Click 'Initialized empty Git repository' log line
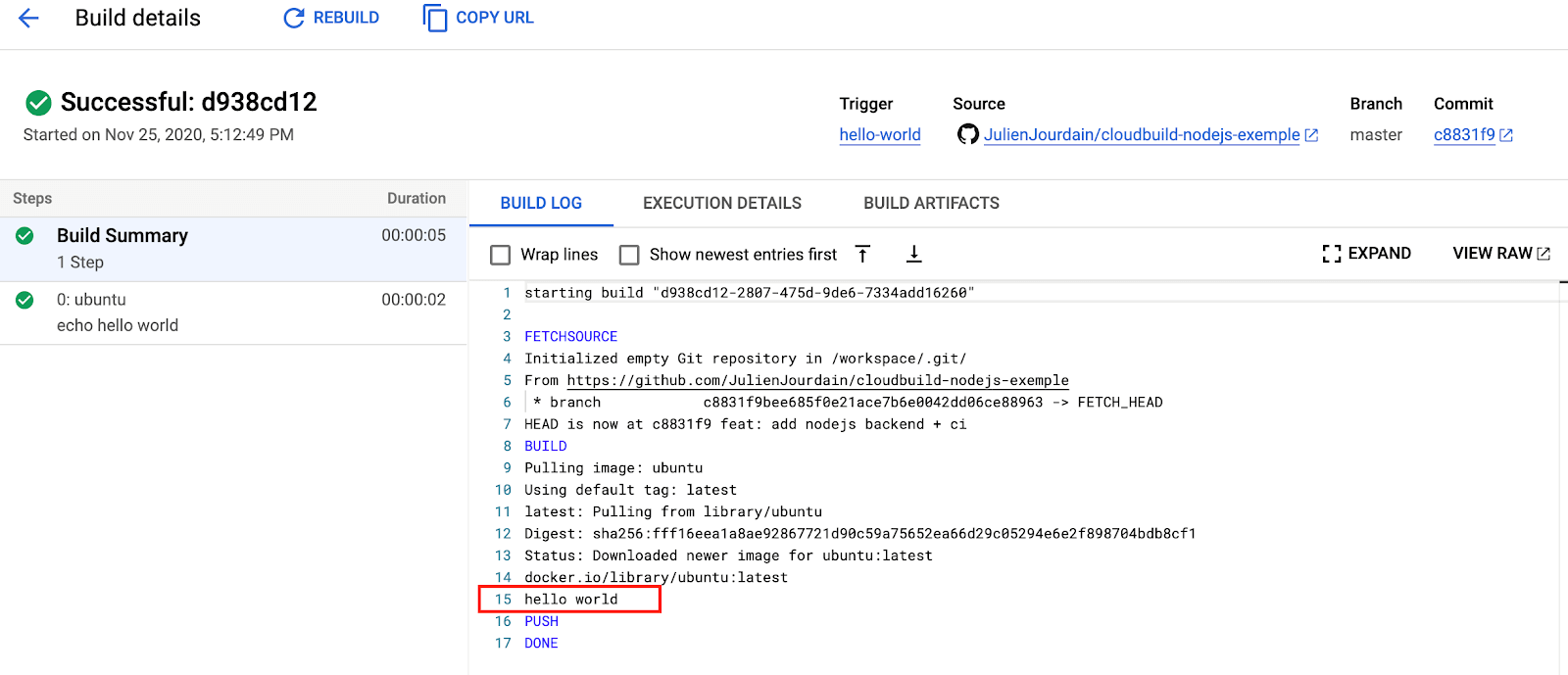This screenshot has width=1568, height=675. coord(745,359)
